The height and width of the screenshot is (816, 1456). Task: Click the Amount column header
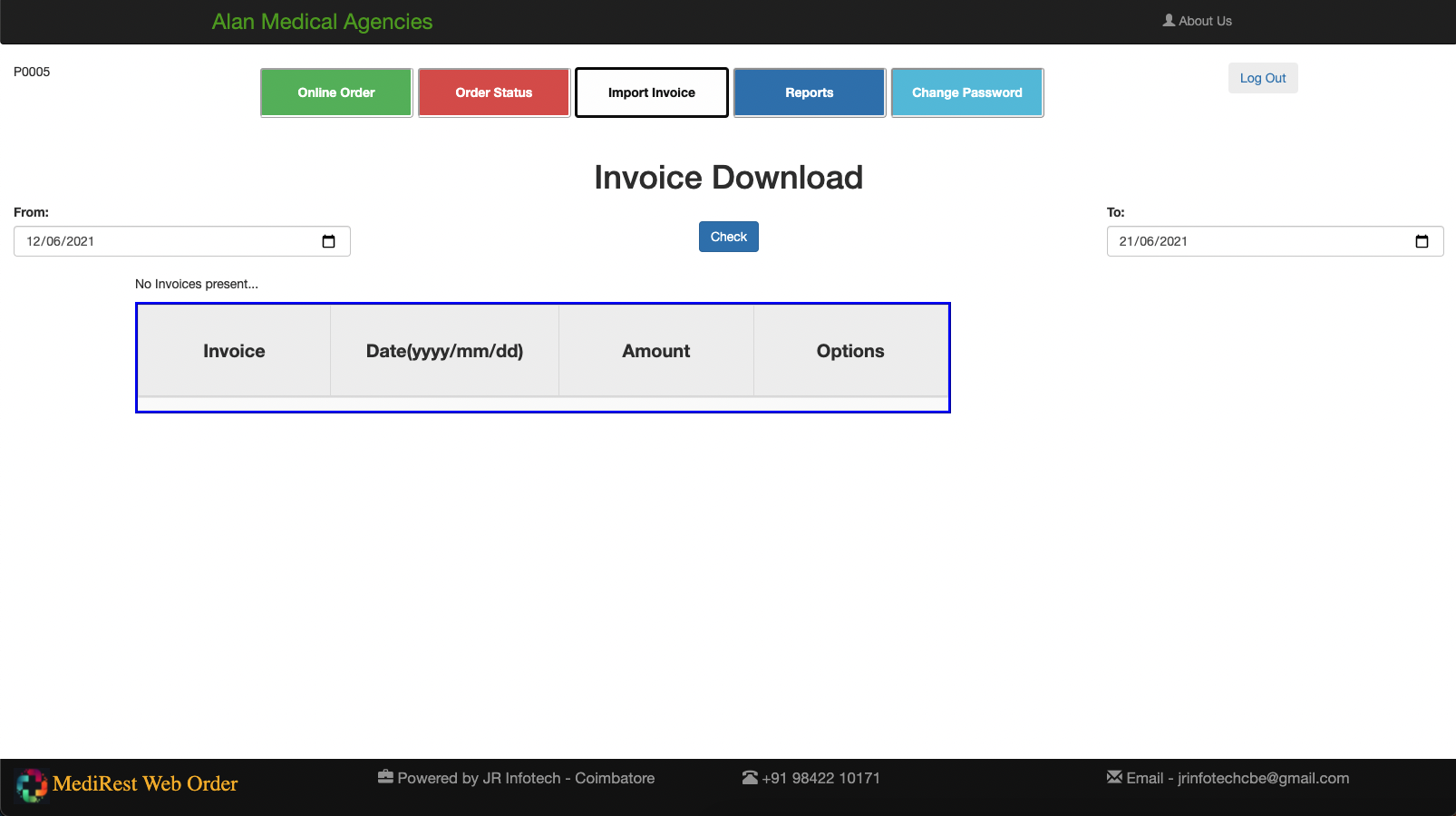pyautogui.click(x=656, y=351)
